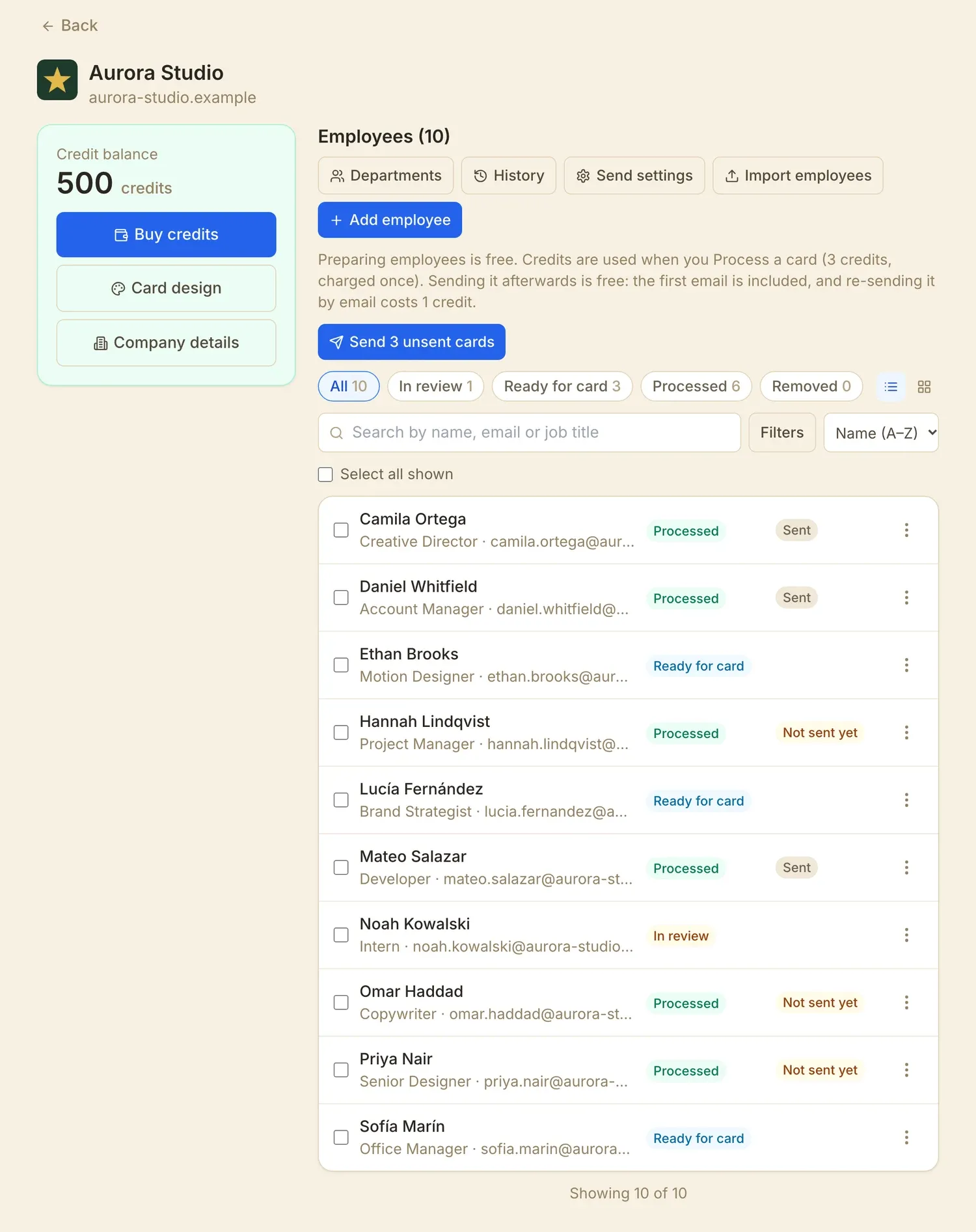Click Noah Kowalski's In review badge
This screenshot has height=1232, width=976.
[x=681, y=936]
